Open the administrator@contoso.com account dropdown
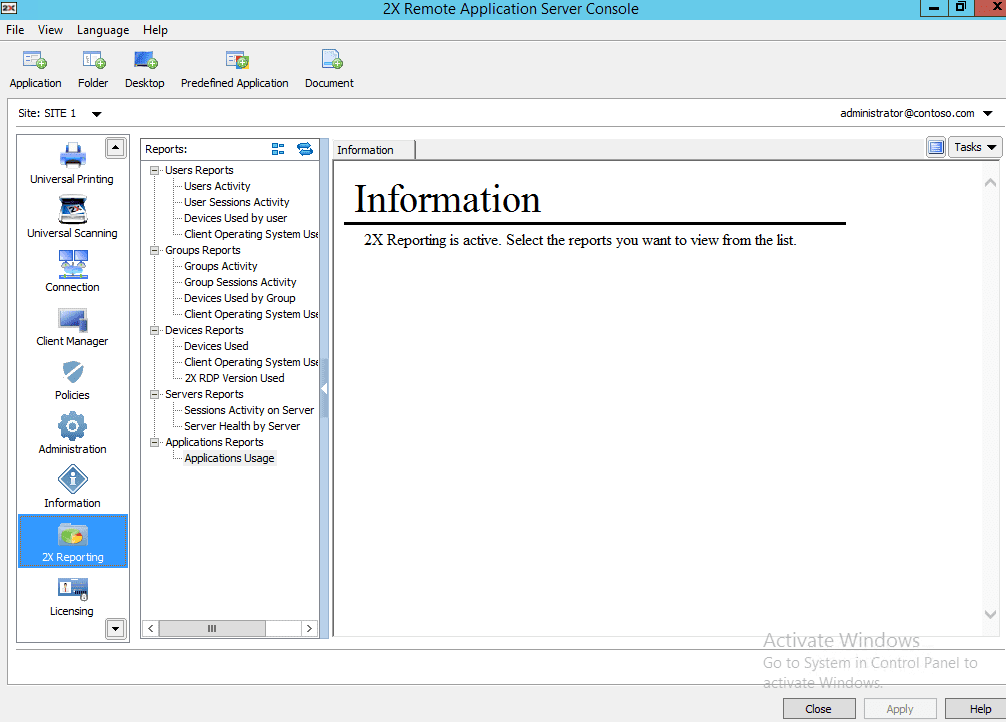The image size is (1006, 722). pyautogui.click(x=988, y=114)
